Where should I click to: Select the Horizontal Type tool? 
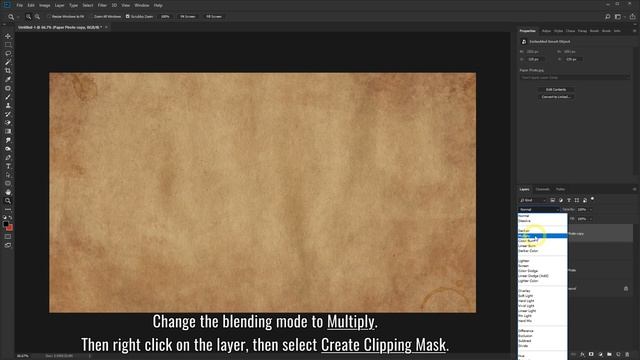coord(8,166)
